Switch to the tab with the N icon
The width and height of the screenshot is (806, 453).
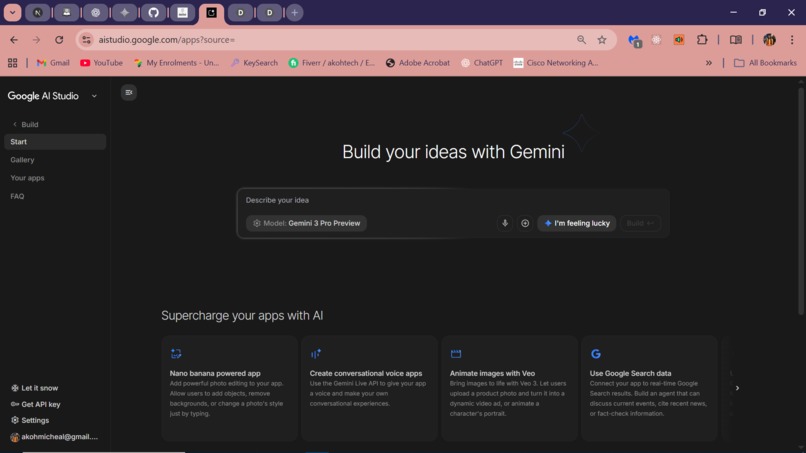[38, 12]
